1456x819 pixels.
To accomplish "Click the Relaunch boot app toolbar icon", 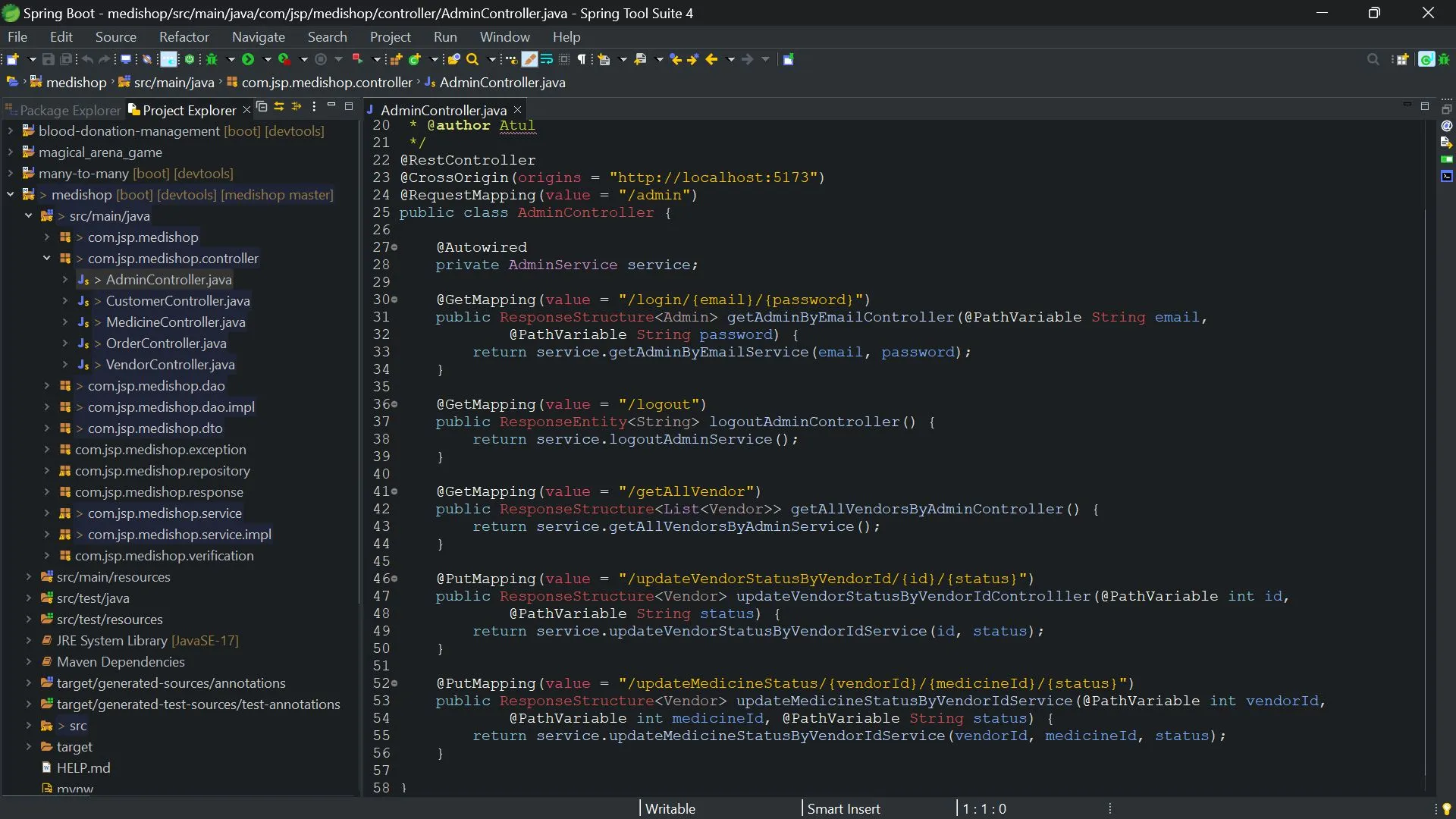I will point(357,59).
